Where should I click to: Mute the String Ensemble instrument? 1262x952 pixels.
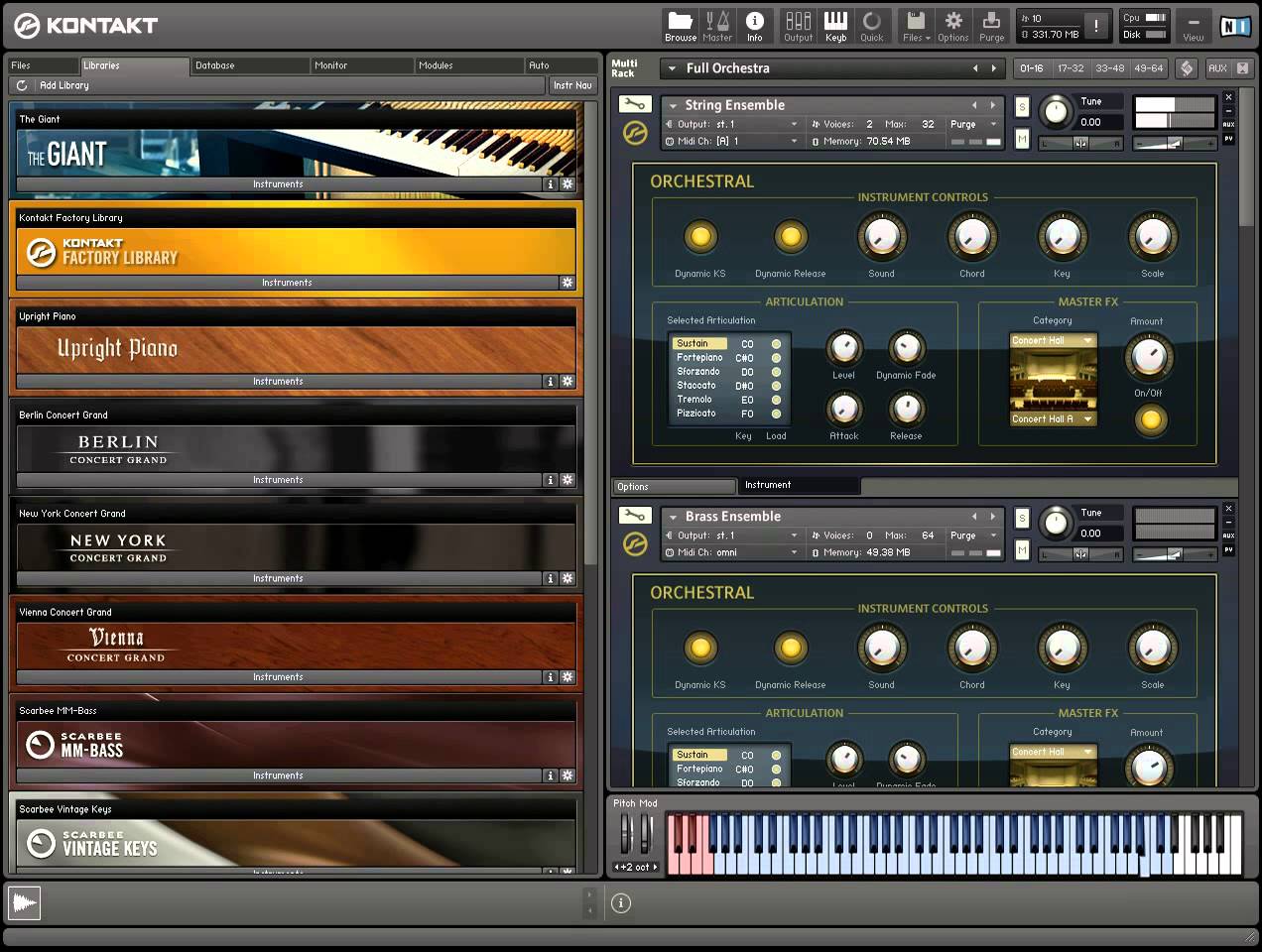[x=1022, y=139]
